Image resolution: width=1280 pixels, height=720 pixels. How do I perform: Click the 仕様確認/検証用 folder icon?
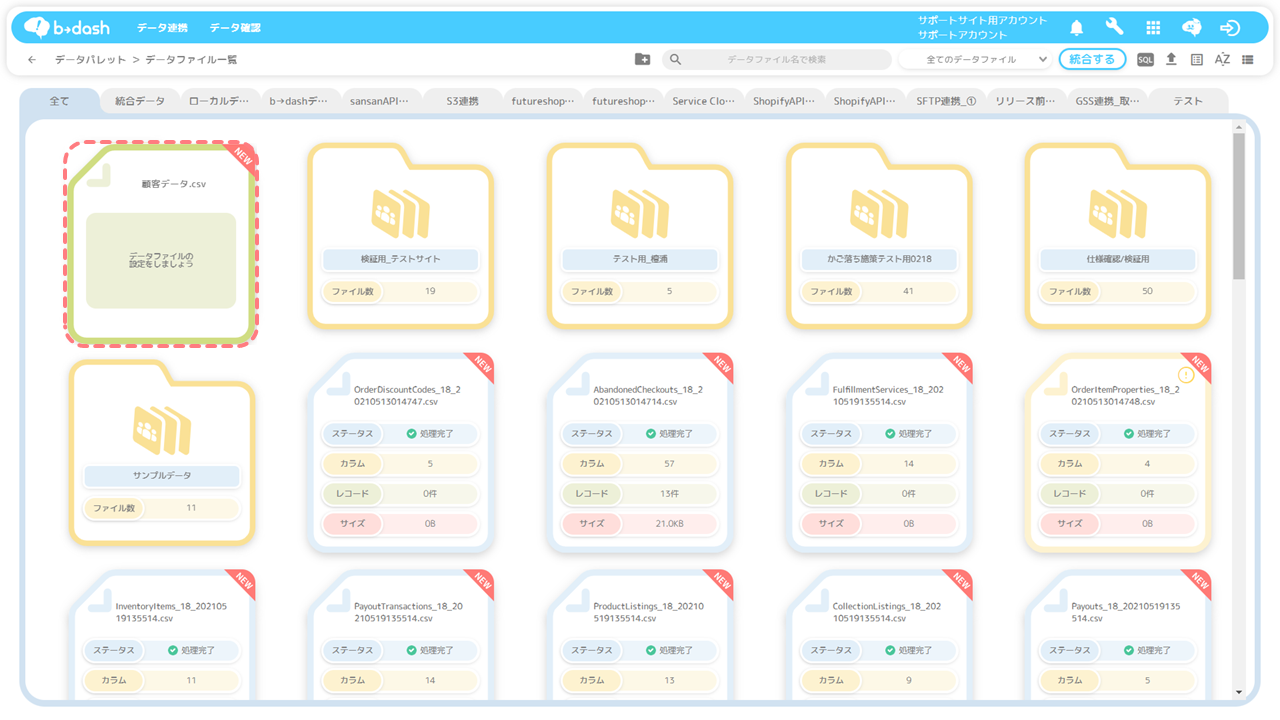pos(1118,214)
